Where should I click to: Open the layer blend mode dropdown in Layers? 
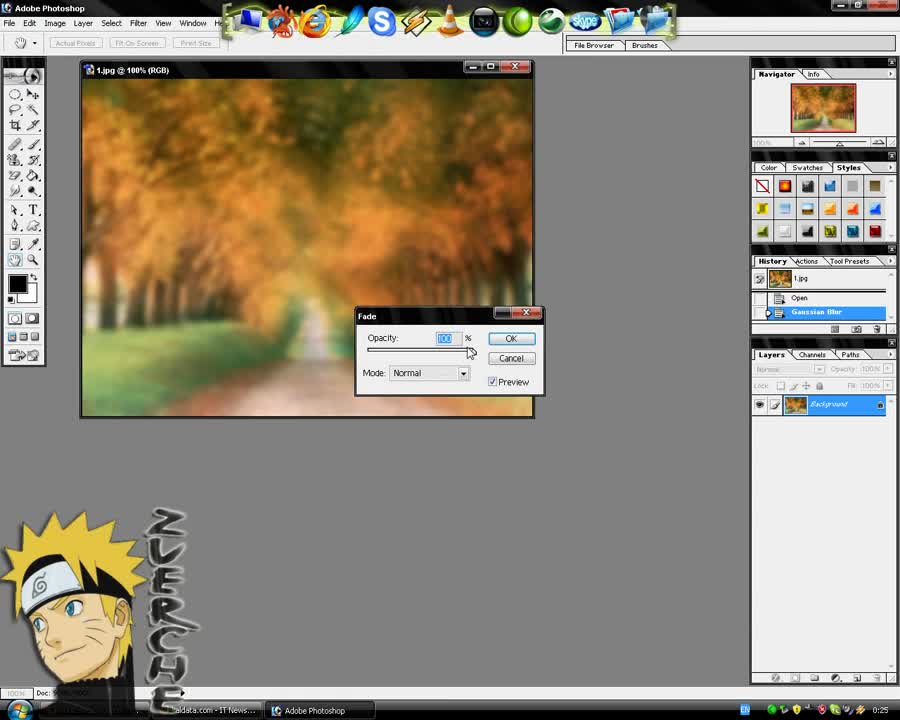pyautogui.click(x=819, y=369)
